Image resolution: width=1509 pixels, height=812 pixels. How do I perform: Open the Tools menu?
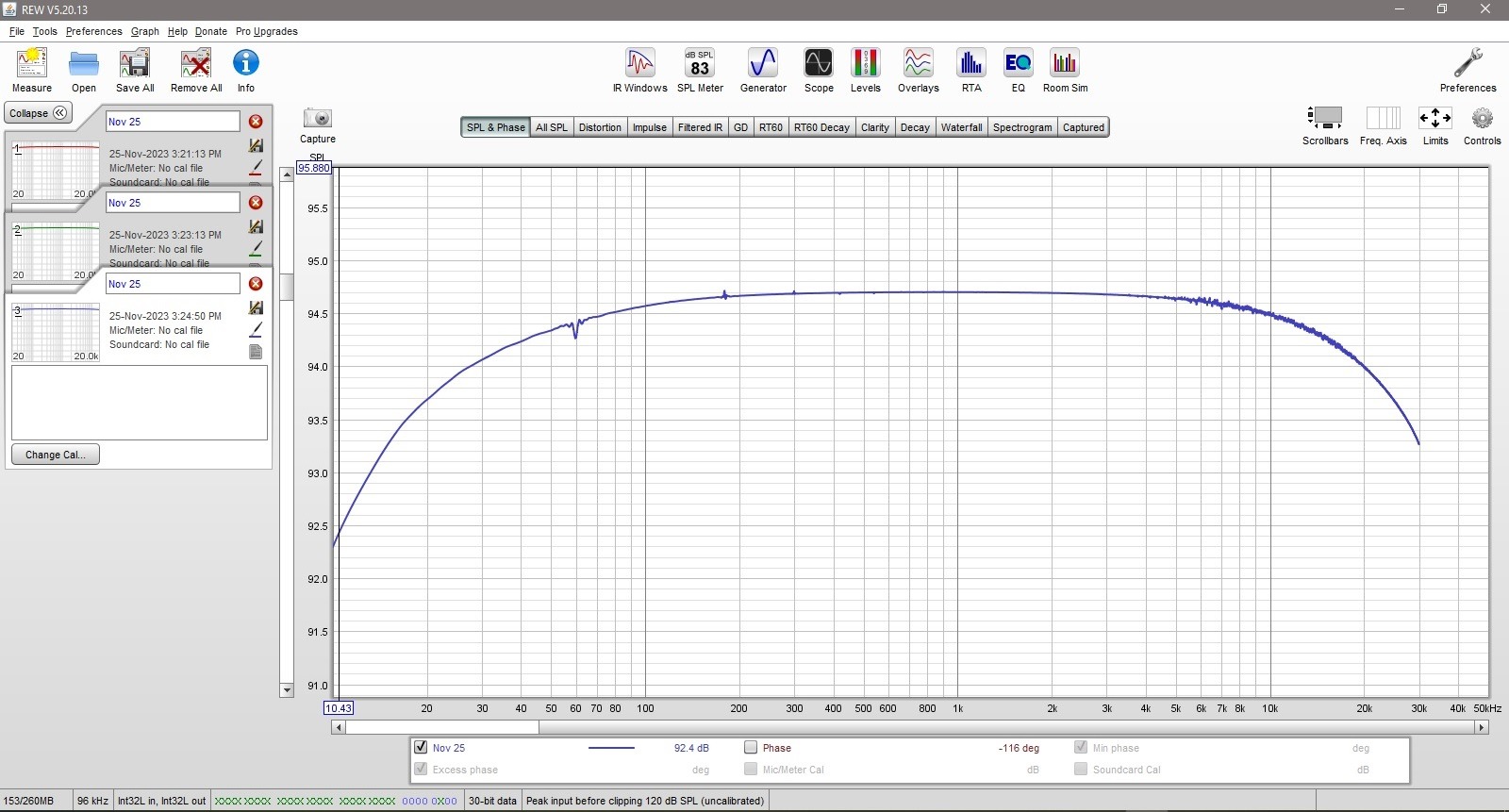[44, 31]
